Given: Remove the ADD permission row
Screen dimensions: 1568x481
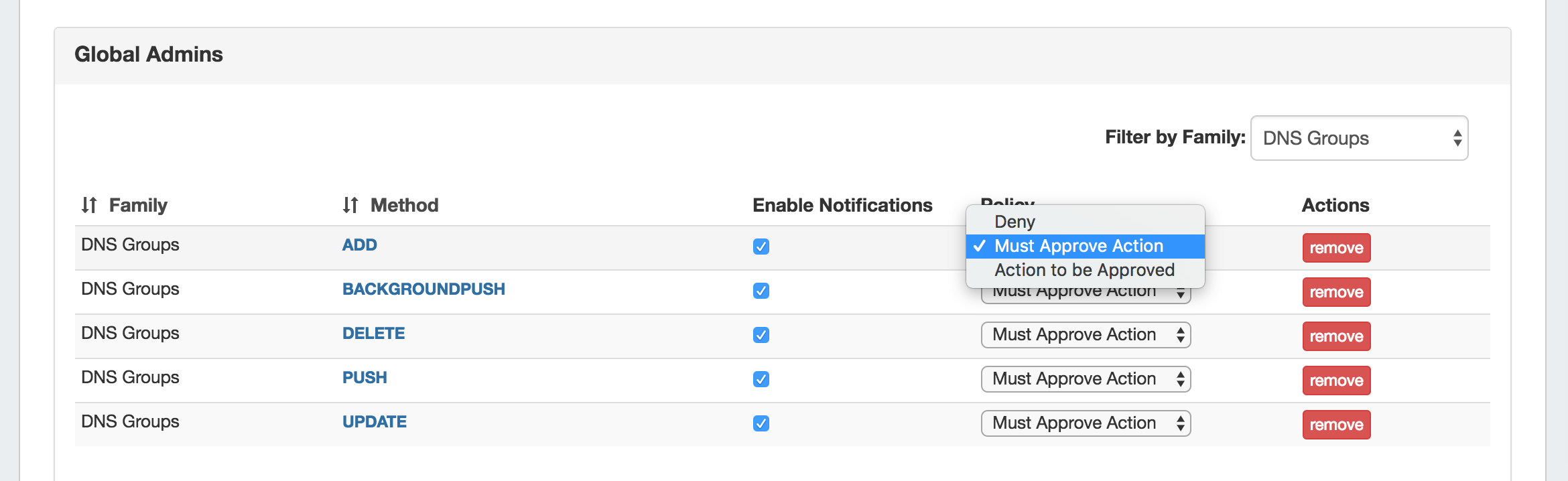Looking at the screenshot, I should coord(1336,248).
